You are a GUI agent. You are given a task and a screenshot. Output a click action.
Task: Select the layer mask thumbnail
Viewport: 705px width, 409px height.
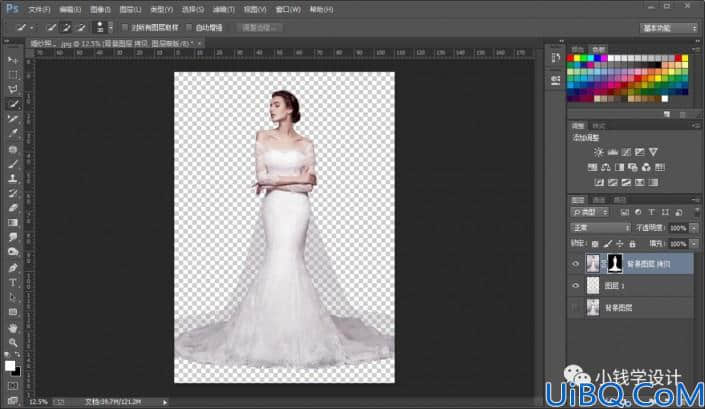coord(615,263)
